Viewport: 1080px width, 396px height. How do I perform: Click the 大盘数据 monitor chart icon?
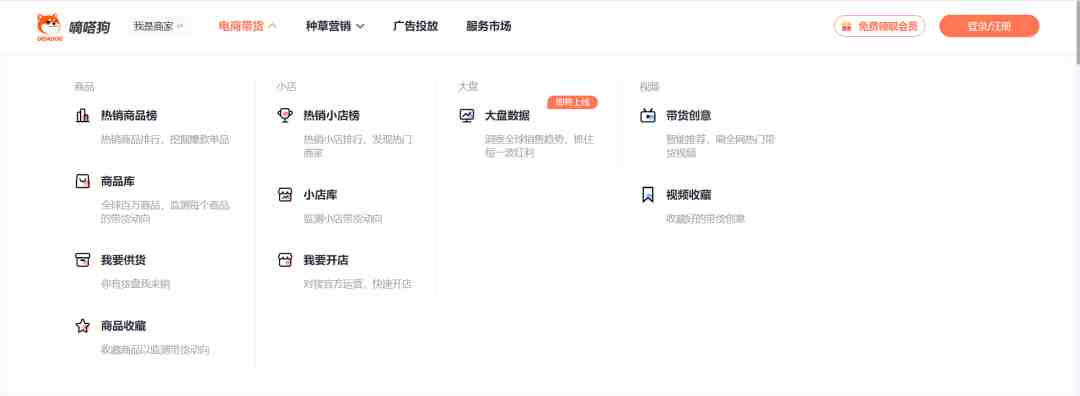(x=467, y=116)
